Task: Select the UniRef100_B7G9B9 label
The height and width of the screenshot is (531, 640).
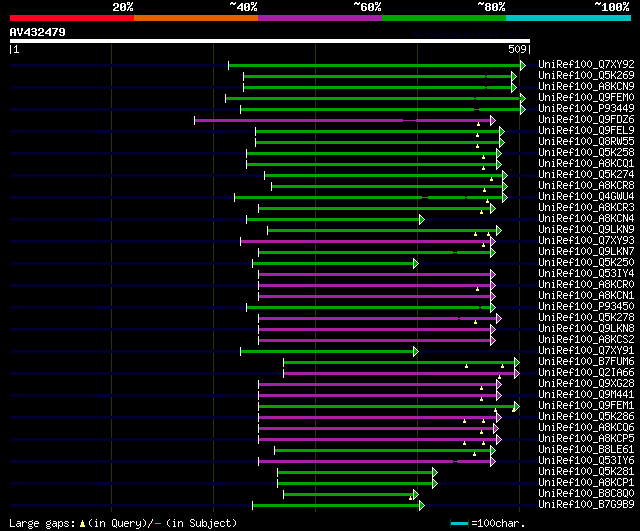Action: [586, 505]
